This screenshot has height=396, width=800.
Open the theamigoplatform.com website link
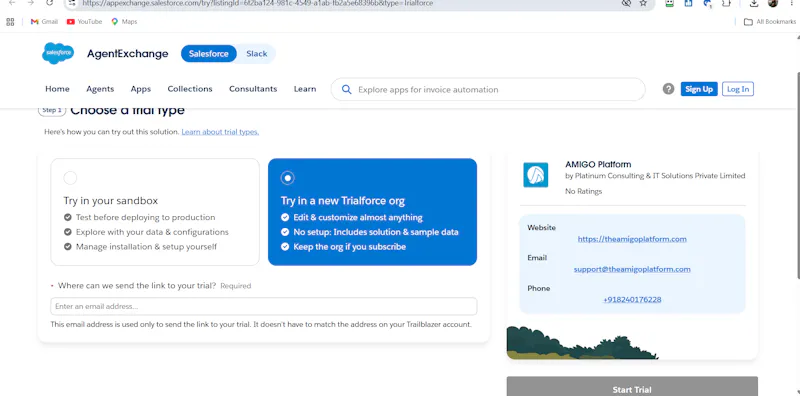tap(632, 239)
